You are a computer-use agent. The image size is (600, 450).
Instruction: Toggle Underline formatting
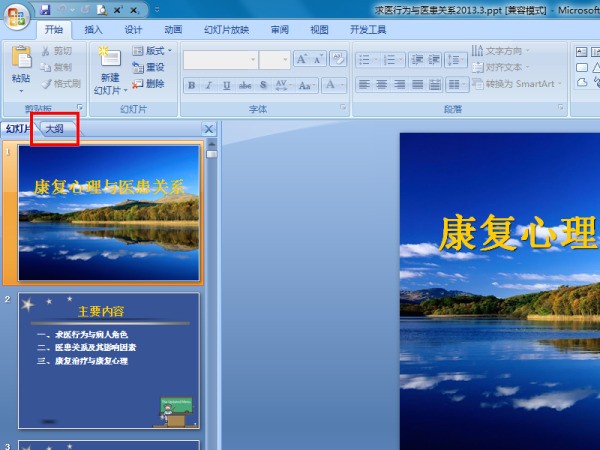pos(227,85)
